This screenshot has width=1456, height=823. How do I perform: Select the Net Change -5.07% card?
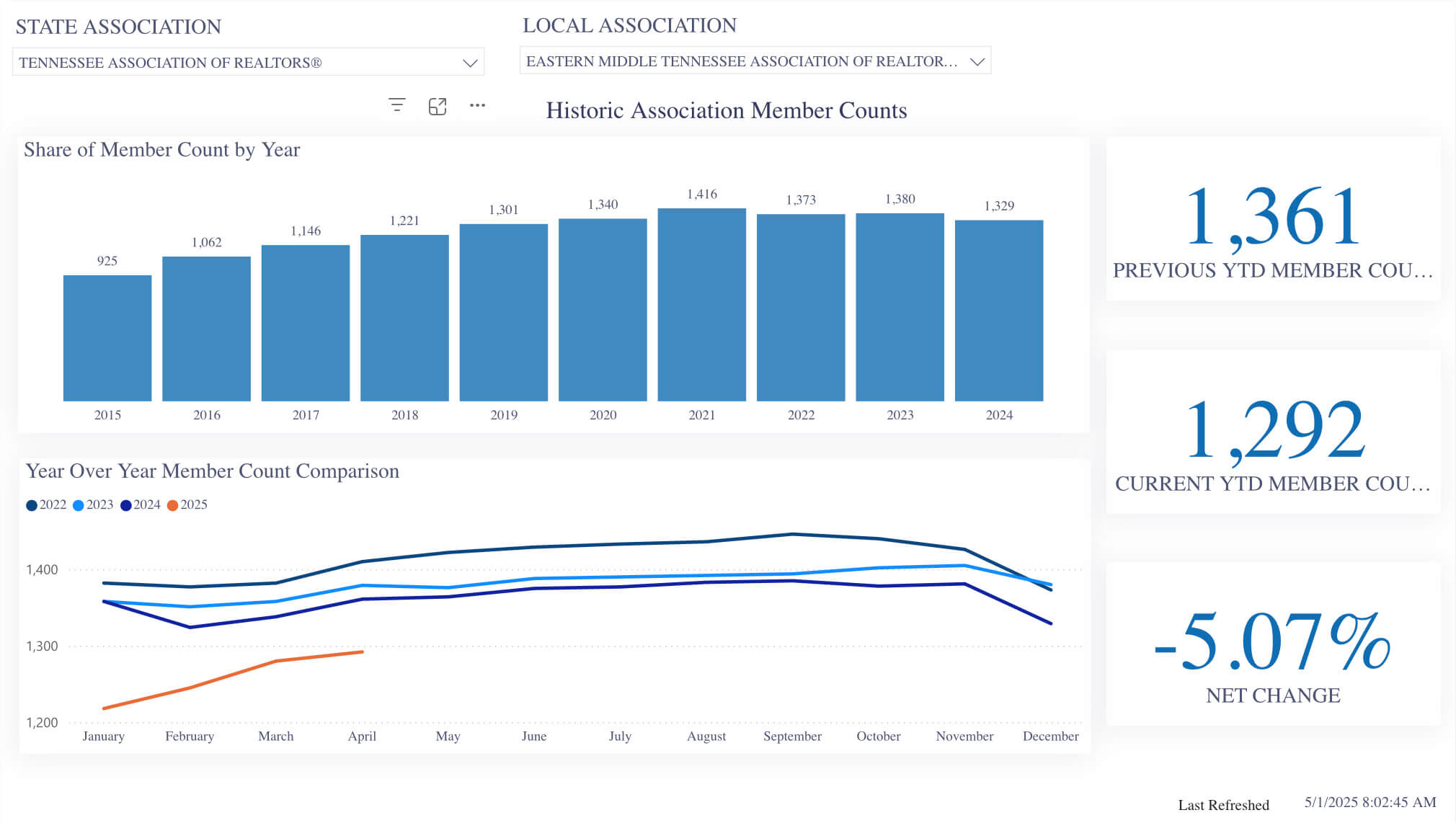(x=1273, y=644)
